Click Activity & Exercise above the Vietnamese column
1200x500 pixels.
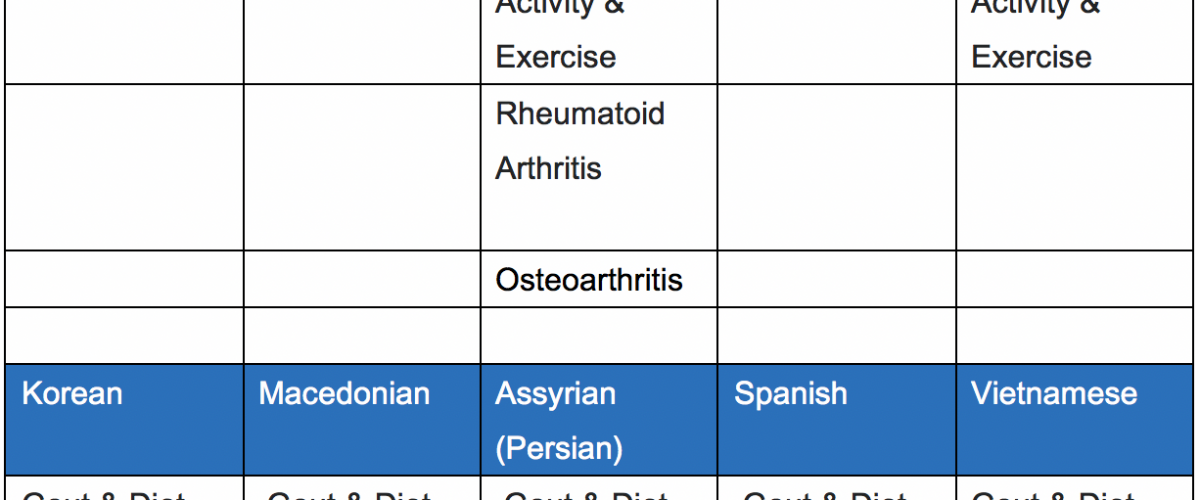click(1036, 30)
